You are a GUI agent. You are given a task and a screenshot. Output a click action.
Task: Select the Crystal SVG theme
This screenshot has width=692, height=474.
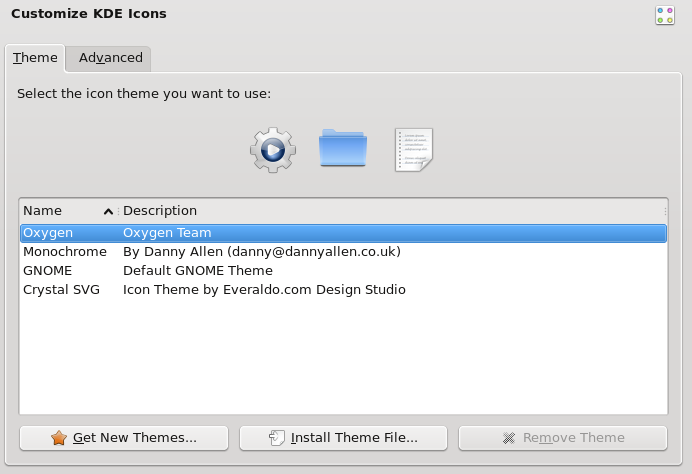(x=61, y=290)
